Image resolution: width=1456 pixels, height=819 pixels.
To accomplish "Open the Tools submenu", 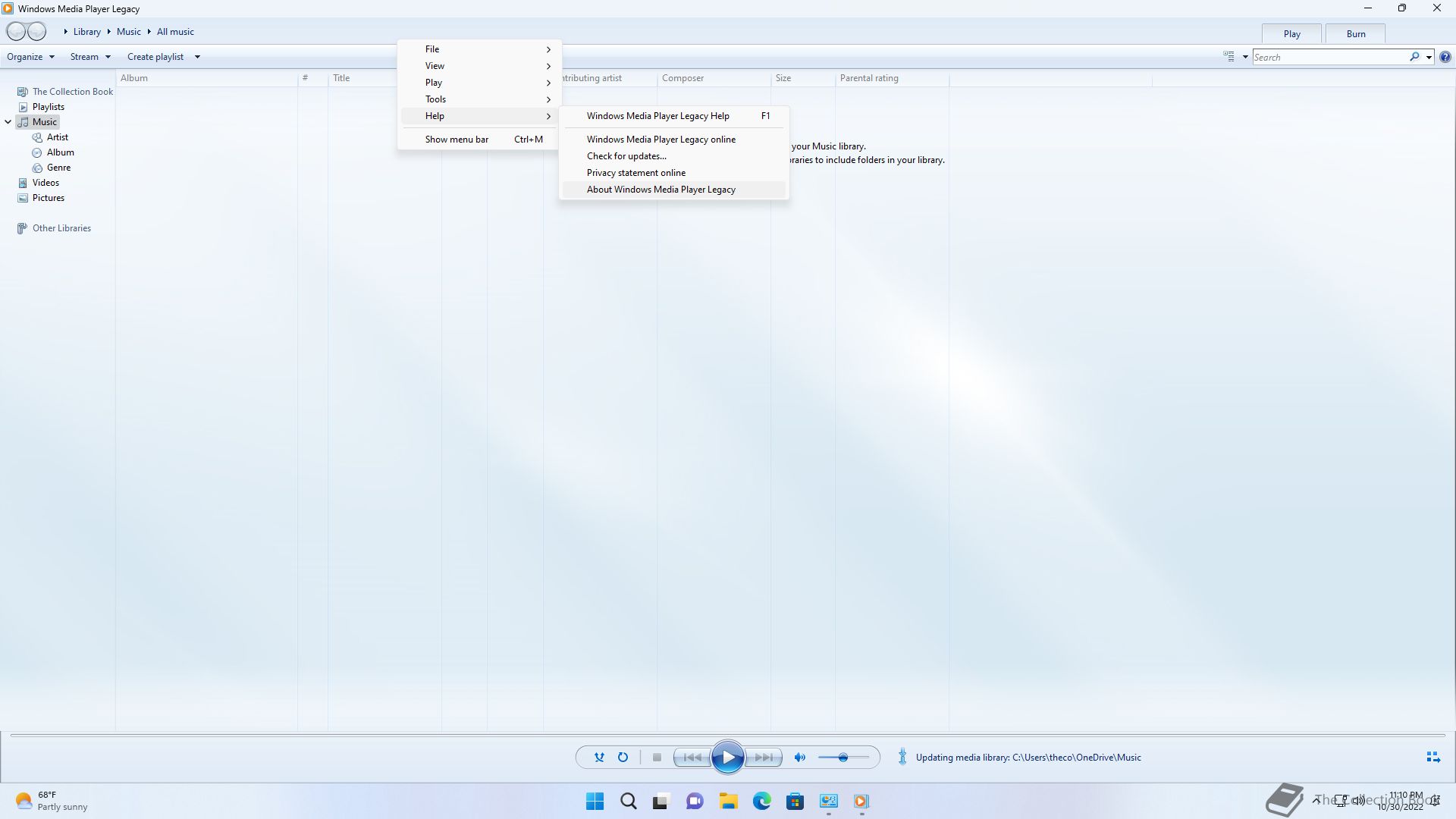I will point(479,99).
